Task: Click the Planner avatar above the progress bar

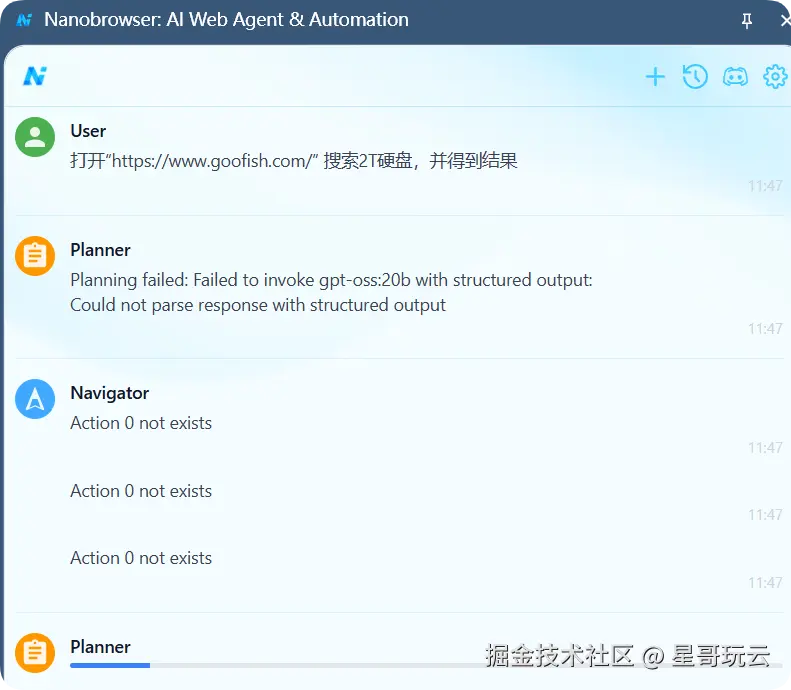Action: tap(35, 654)
